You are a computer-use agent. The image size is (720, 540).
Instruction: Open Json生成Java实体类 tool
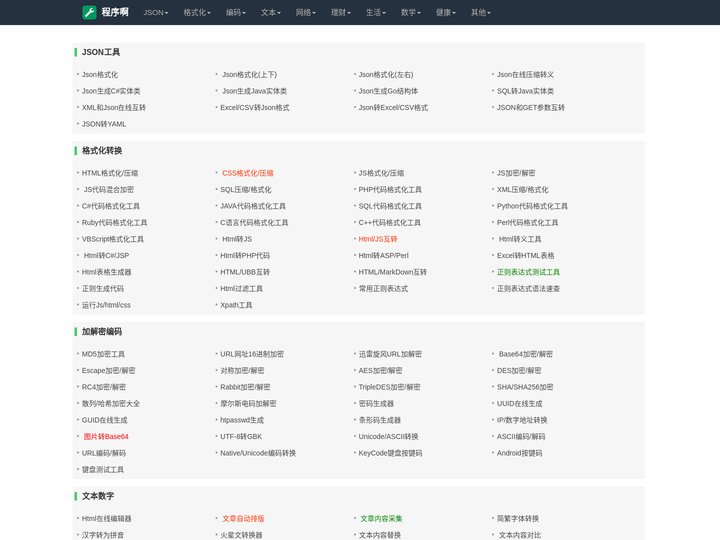tap(254, 91)
